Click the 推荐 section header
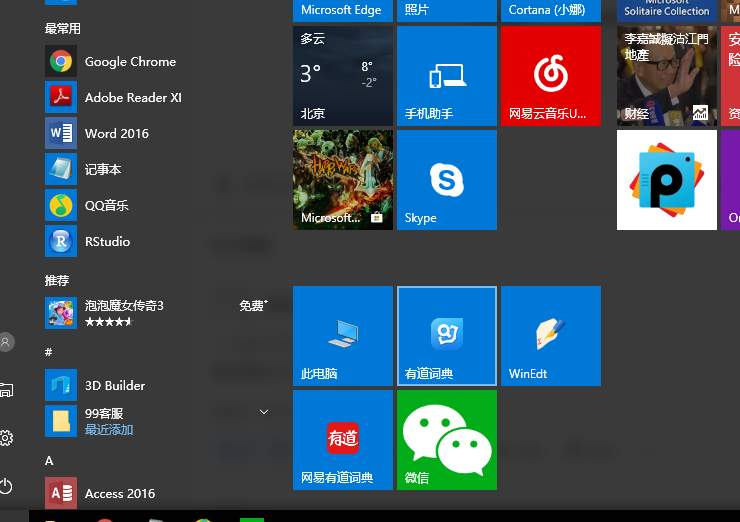This screenshot has height=522, width=740. (57, 280)
